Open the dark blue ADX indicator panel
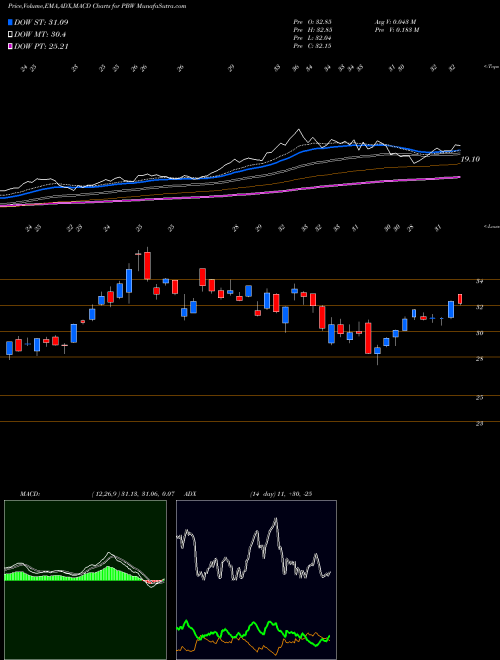This screenshot has height=660, width=500. [x=256, y=580]
